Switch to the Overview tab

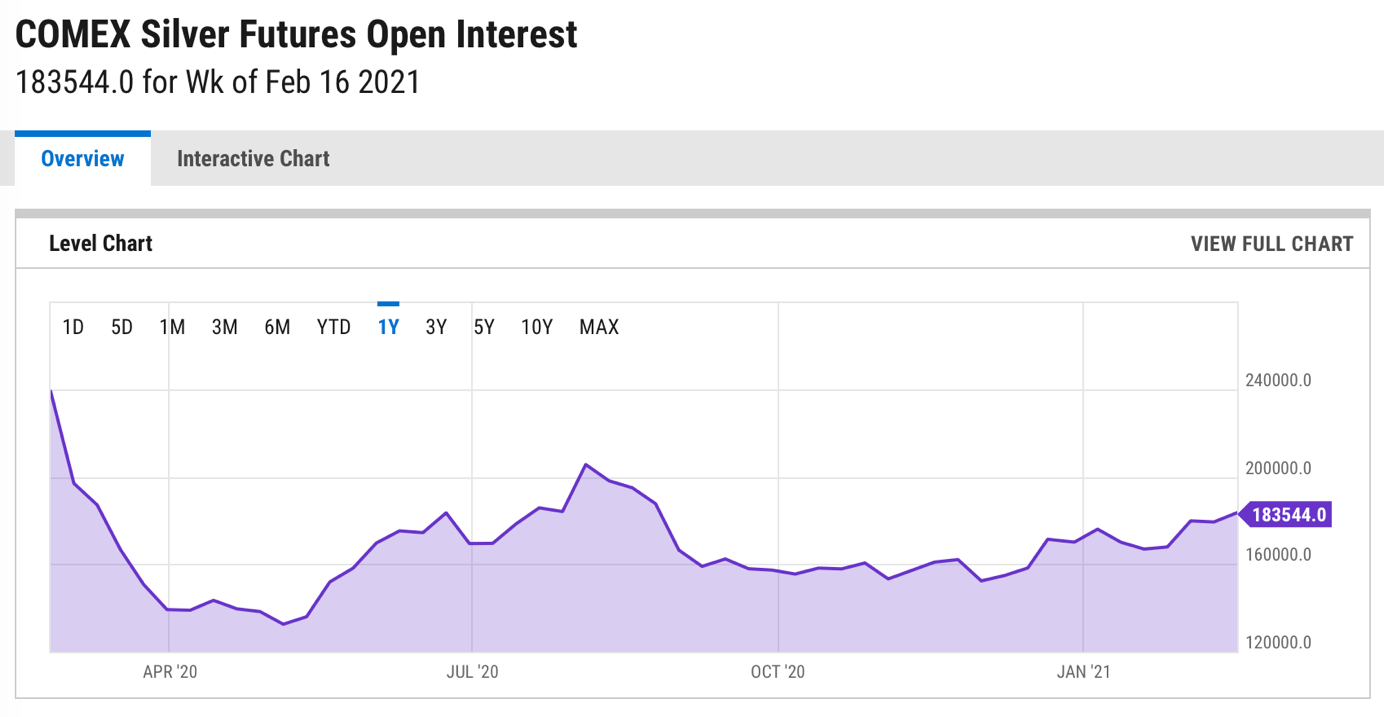[83, 158]
